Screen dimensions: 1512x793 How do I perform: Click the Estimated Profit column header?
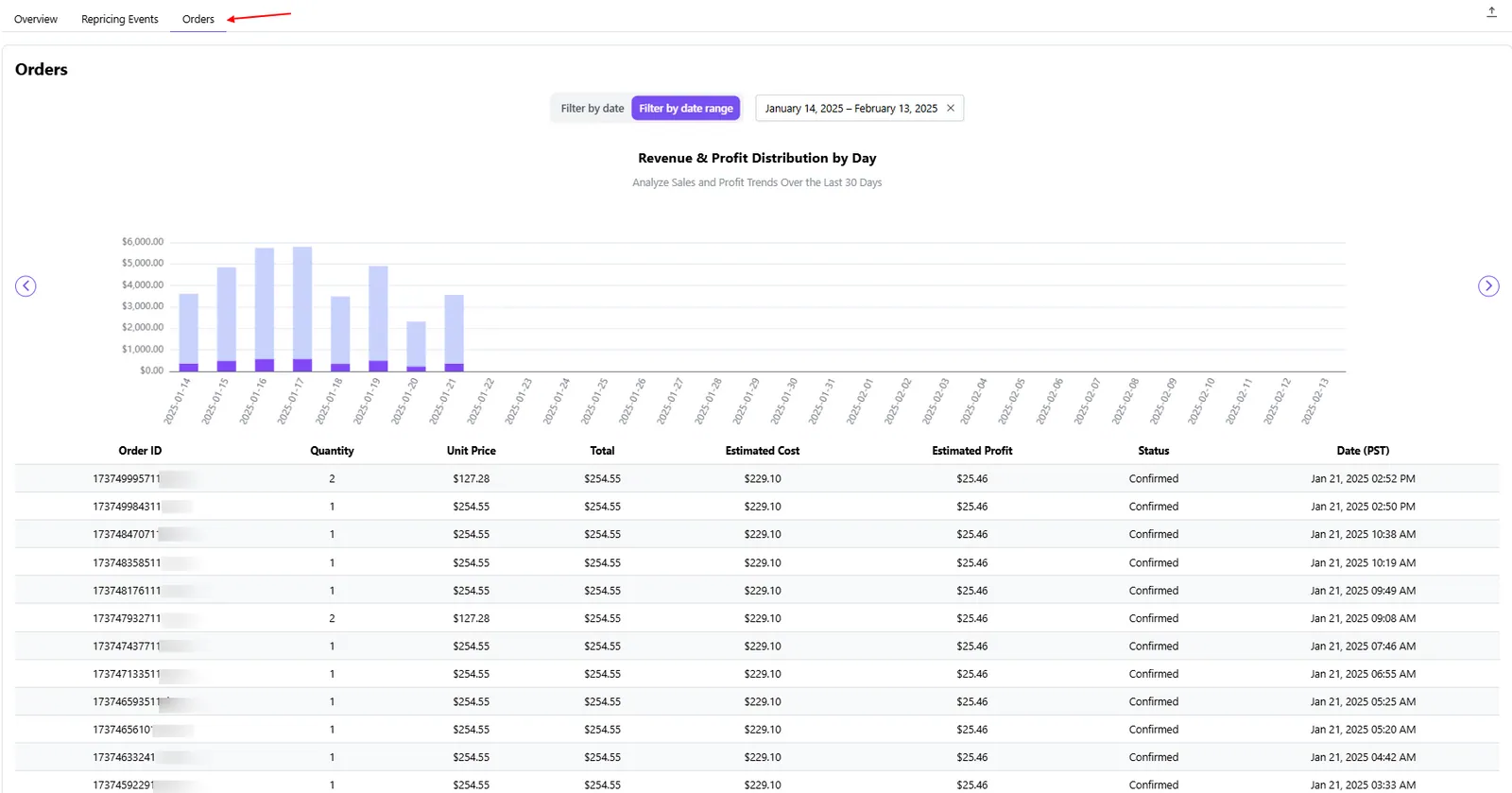click(971, 451)
